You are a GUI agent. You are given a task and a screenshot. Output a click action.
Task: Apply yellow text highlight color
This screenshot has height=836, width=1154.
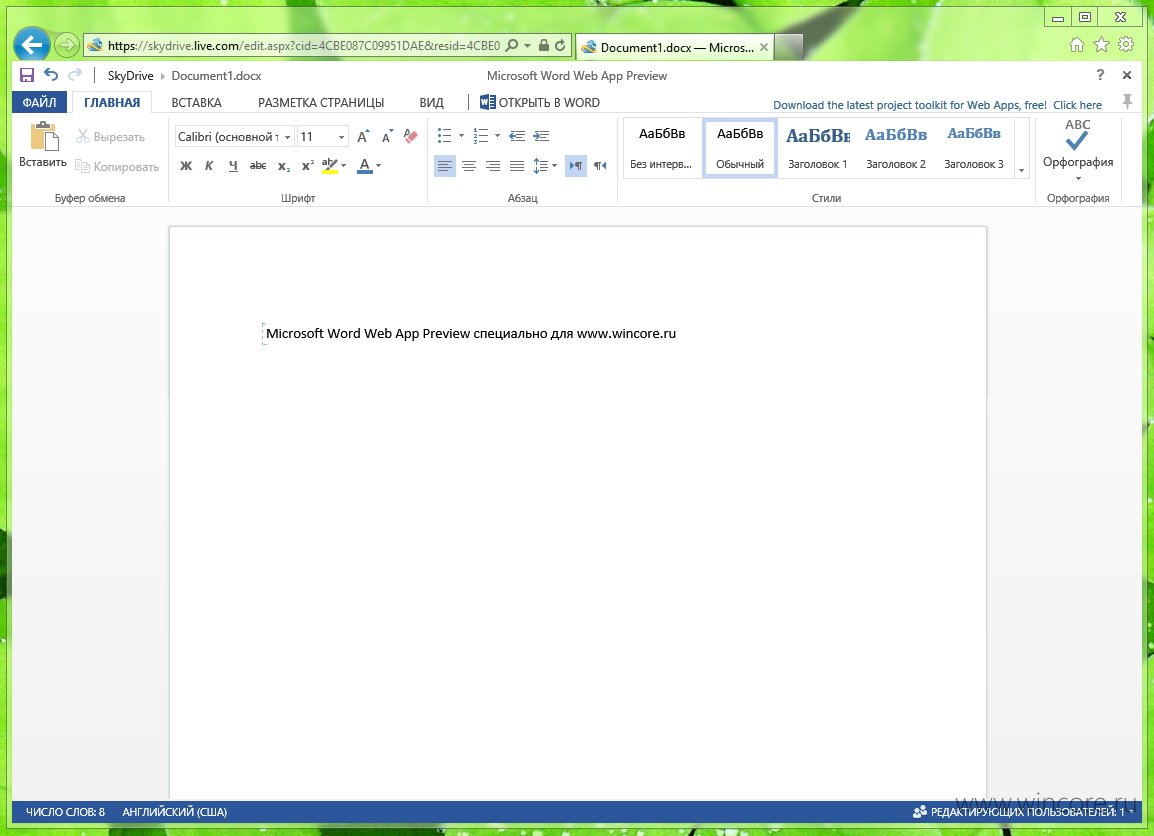pyautogui.click(x=330, y=166)
